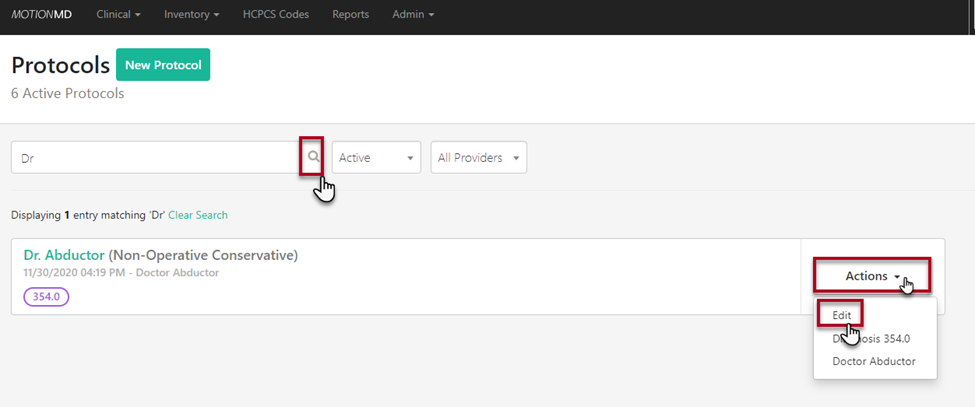Image resolution: width=975 pixels, height=407 pixels.
Task: Click the New Protocol button
Action: coord(163,65)
